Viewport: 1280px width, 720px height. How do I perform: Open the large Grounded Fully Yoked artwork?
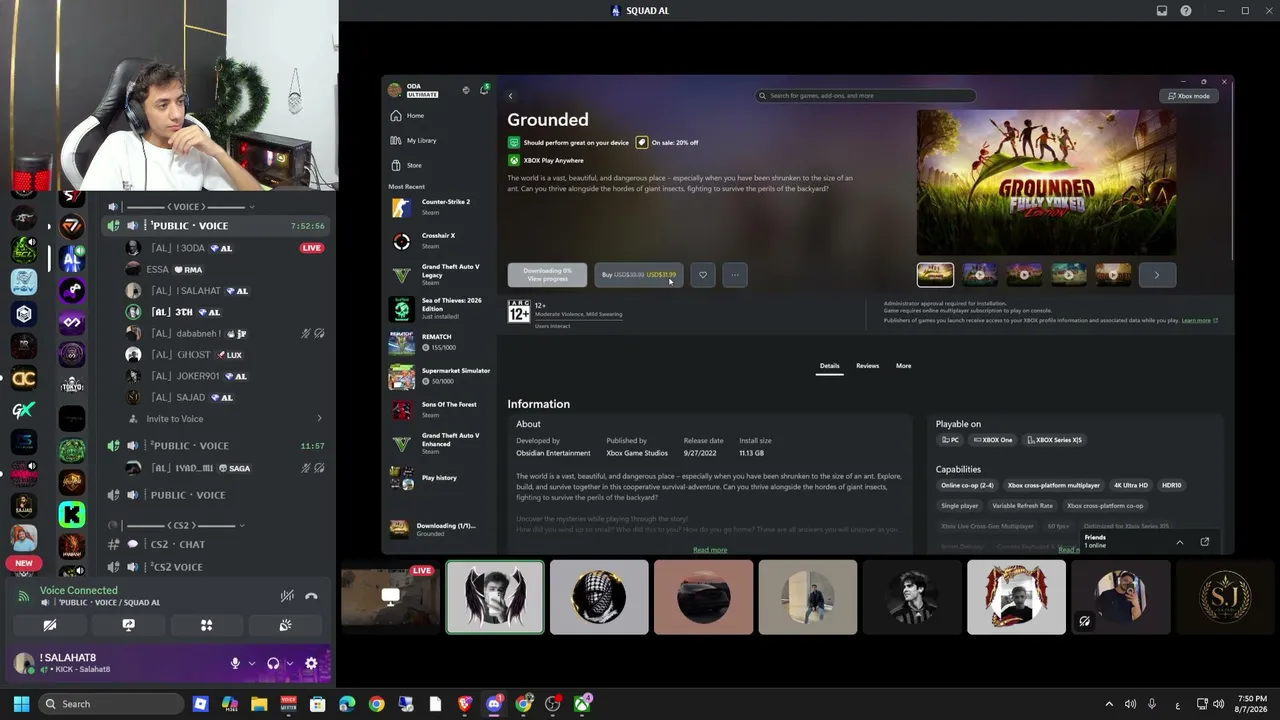click(x=1046, y=182)
